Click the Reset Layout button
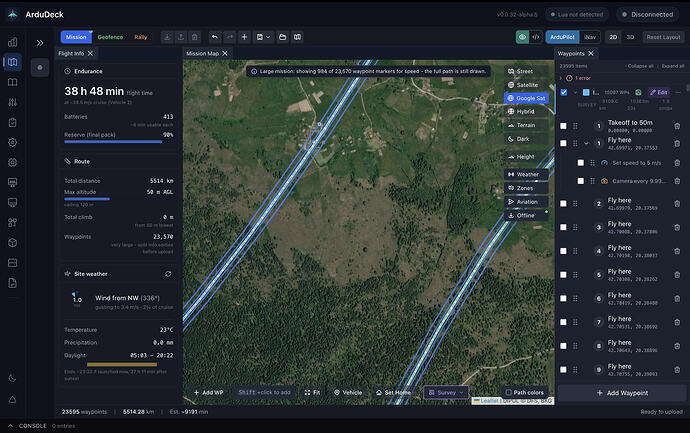 [x=663, y=37]
